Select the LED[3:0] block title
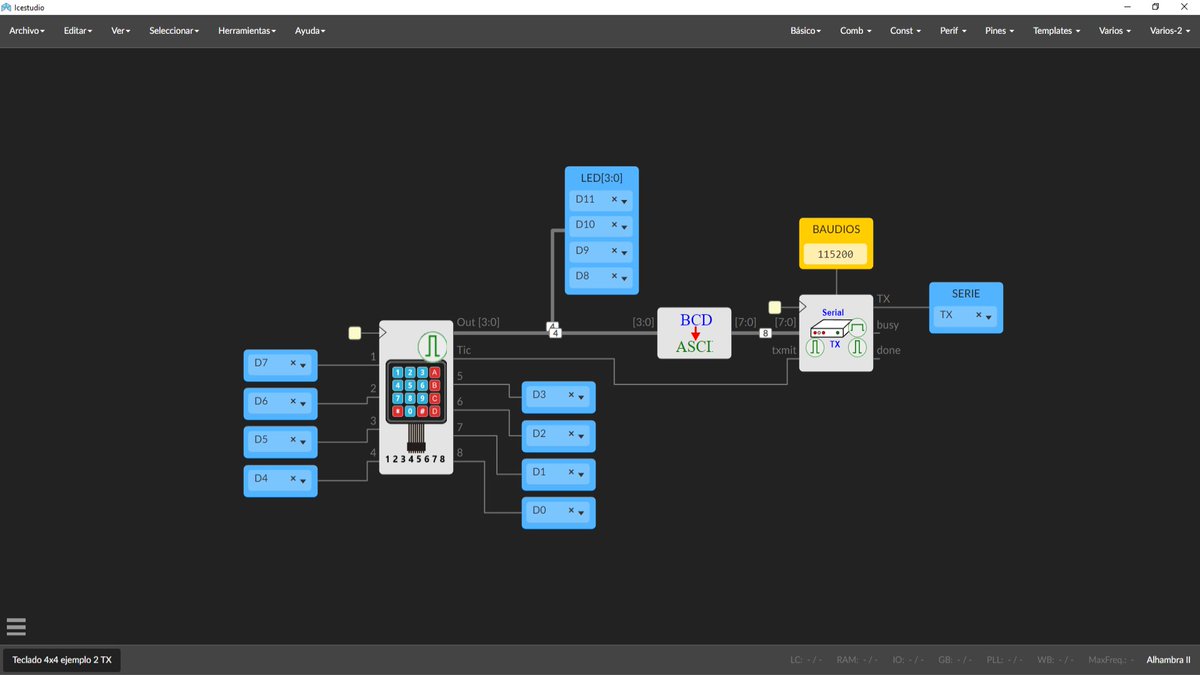The height and width of the screenshot is (675, 1200). [x=602, y=178]
